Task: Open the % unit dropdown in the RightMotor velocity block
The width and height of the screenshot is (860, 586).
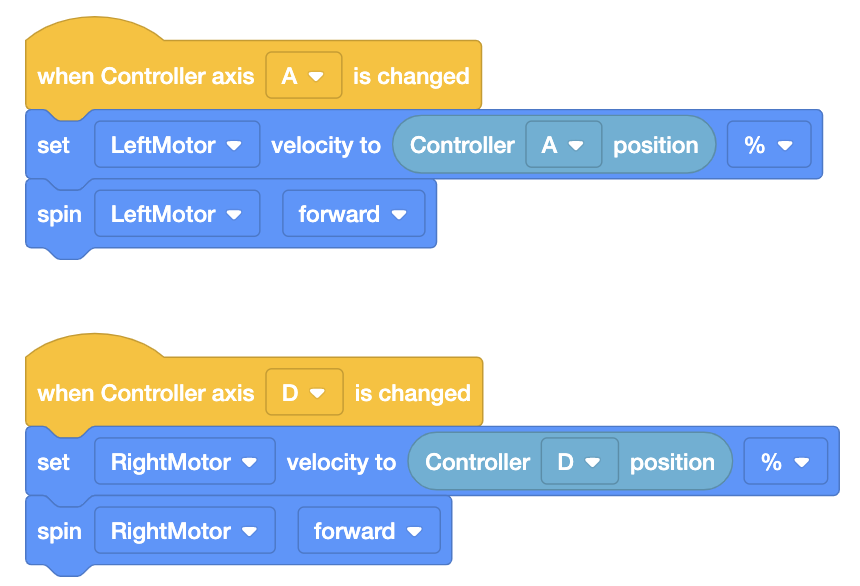Action: (x=784, y=461)
